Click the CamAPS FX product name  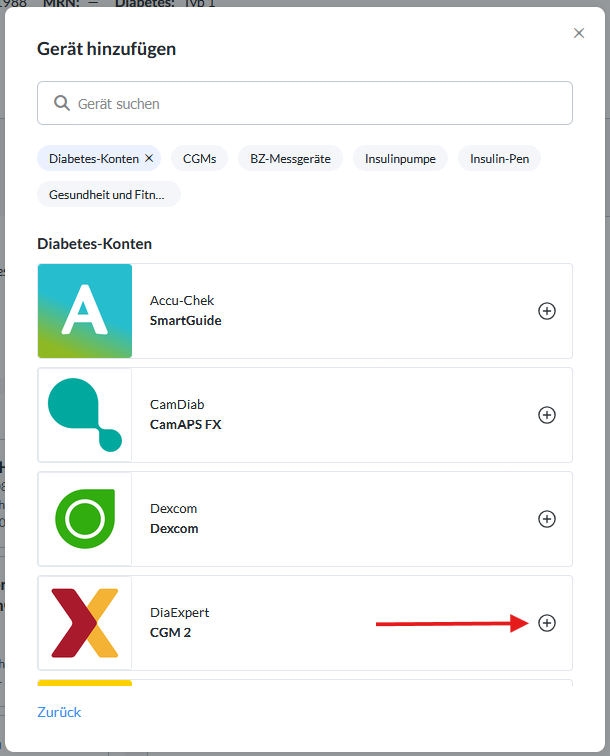tap(186, 425)
